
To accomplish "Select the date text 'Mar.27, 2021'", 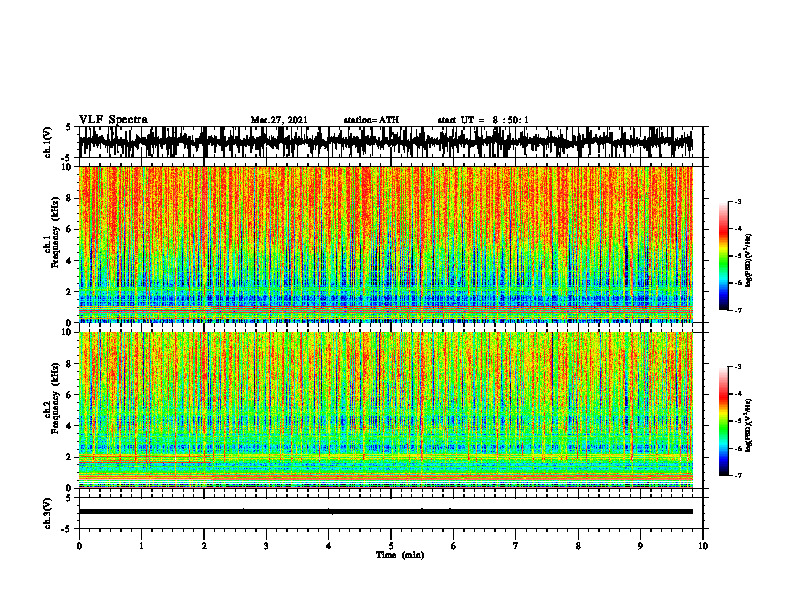I will click(x=279, y=120).
